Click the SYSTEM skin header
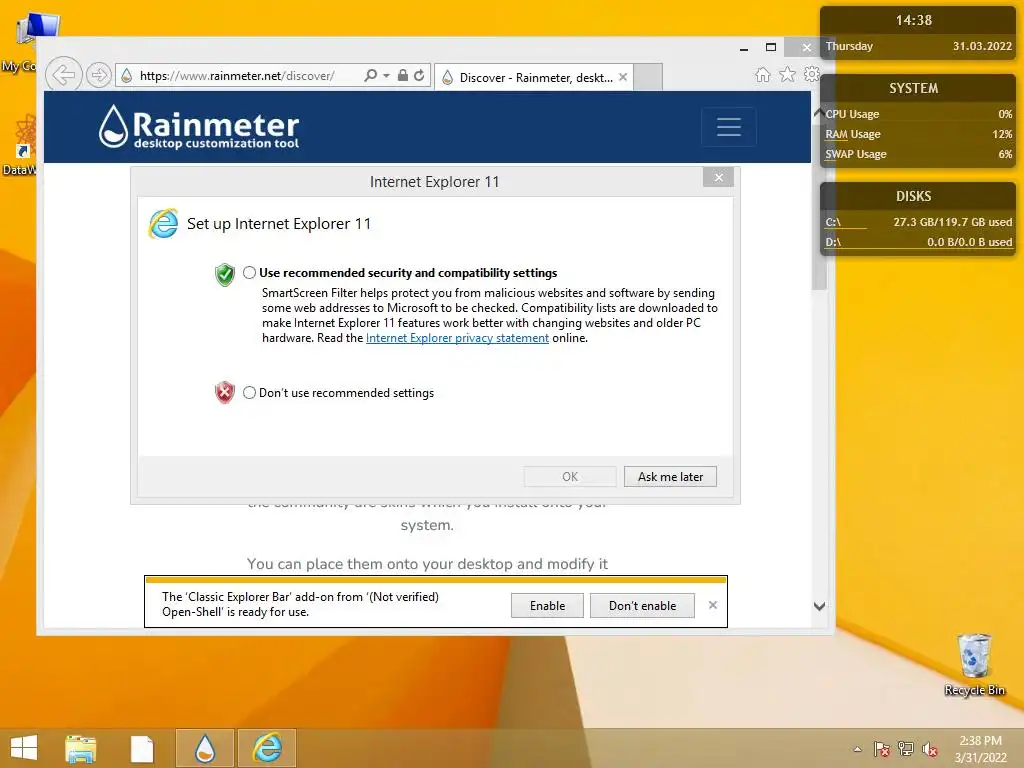 (x=914, y=88)
